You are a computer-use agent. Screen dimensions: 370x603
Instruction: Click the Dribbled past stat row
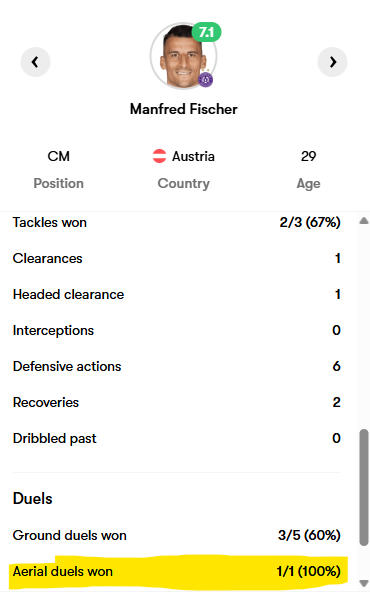(x=177, y=438)
